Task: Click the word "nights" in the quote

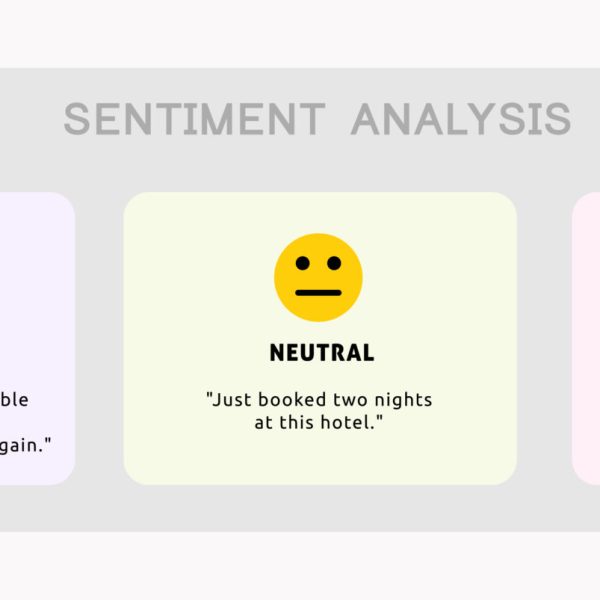Action: pyautogui.click(x=403, y=401)
